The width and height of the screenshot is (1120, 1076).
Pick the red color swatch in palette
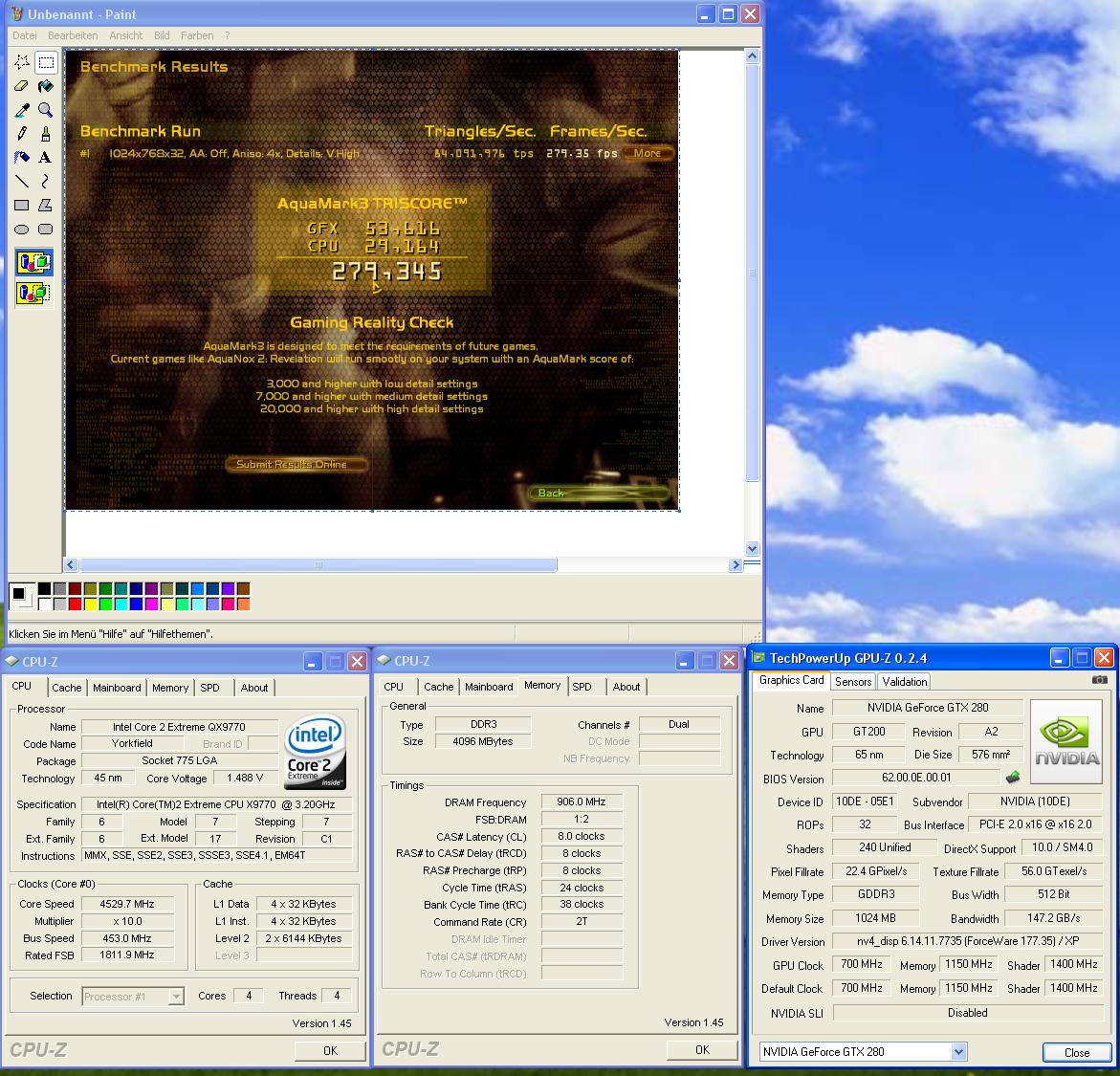click(75, 604)
